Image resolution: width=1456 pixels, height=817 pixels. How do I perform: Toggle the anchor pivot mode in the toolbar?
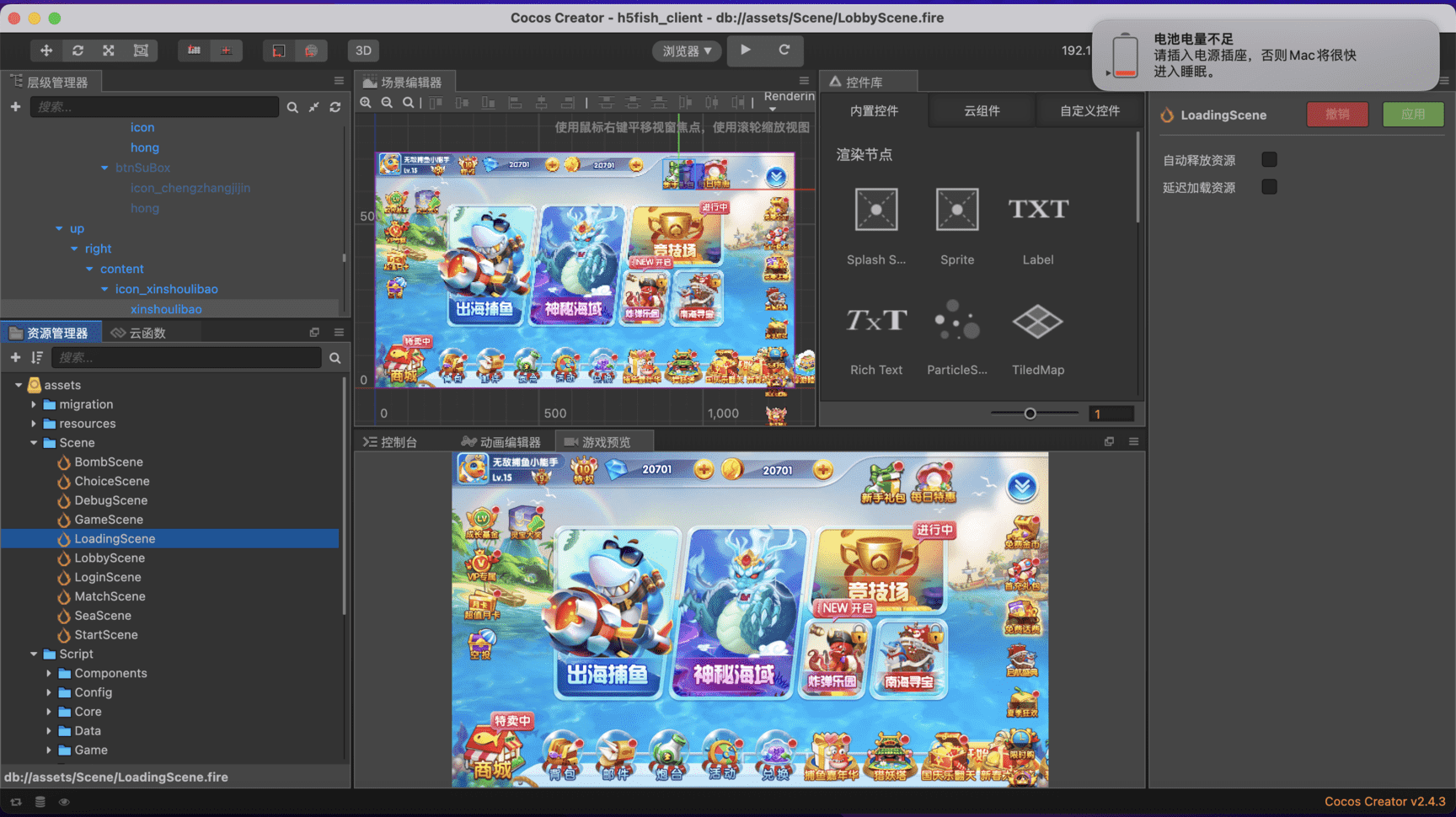[192, 51]
